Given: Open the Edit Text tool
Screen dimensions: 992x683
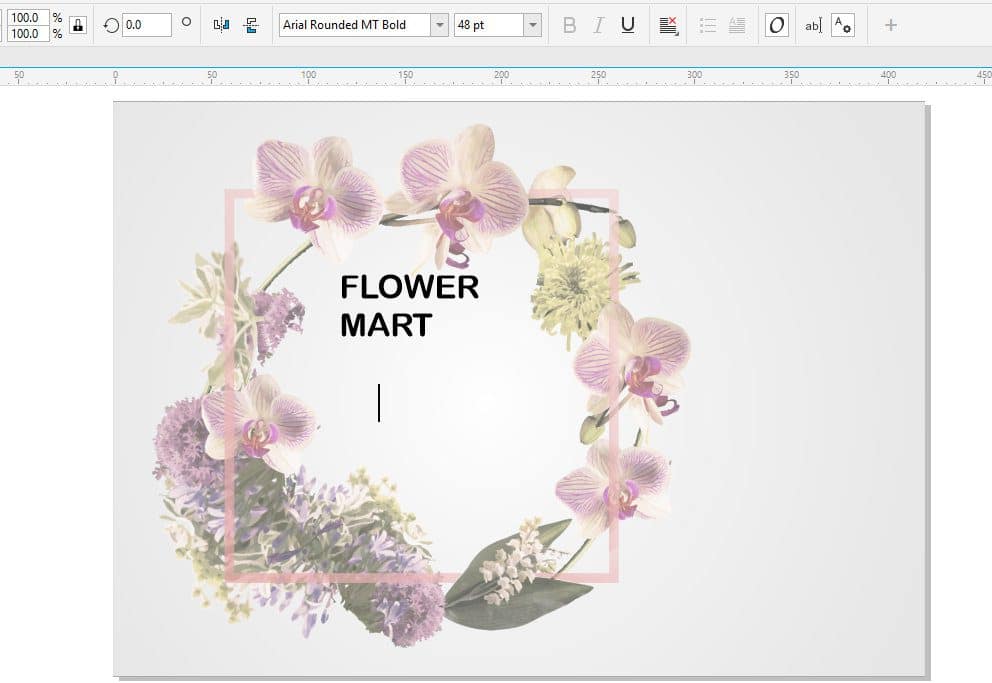Looking at the screenshot, I should [x=812, y=27].
